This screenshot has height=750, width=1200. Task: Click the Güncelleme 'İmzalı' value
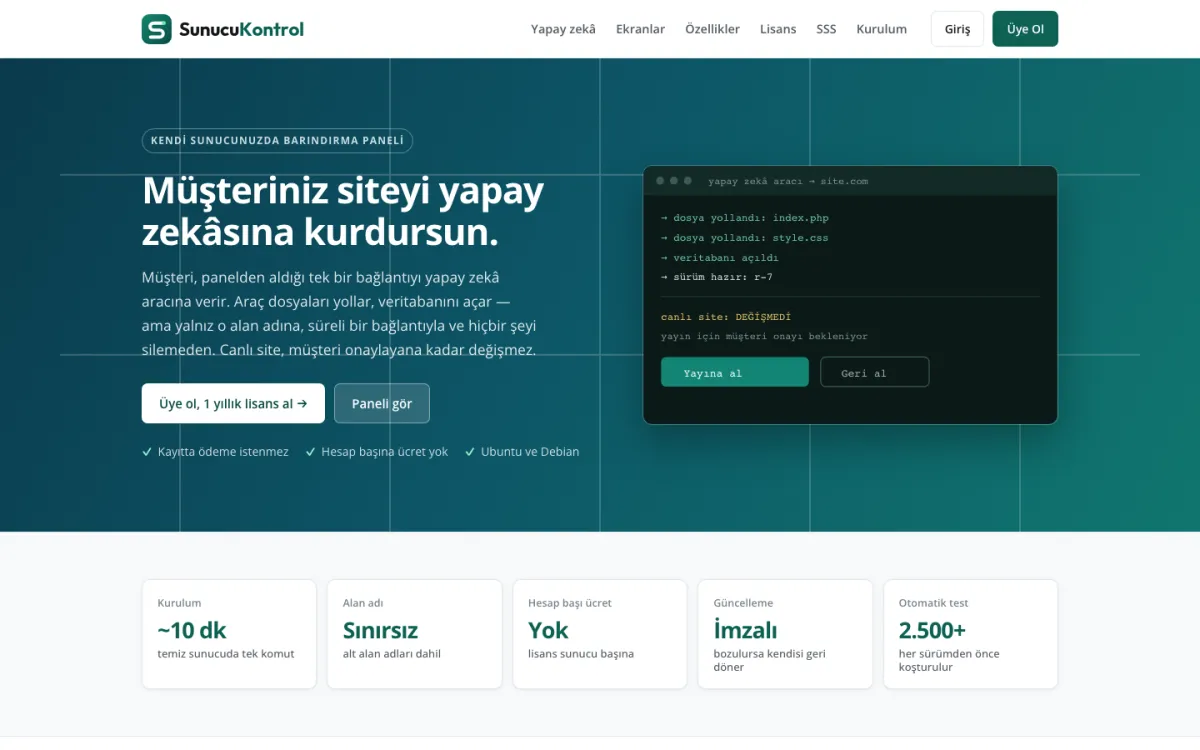pos(745,630)
